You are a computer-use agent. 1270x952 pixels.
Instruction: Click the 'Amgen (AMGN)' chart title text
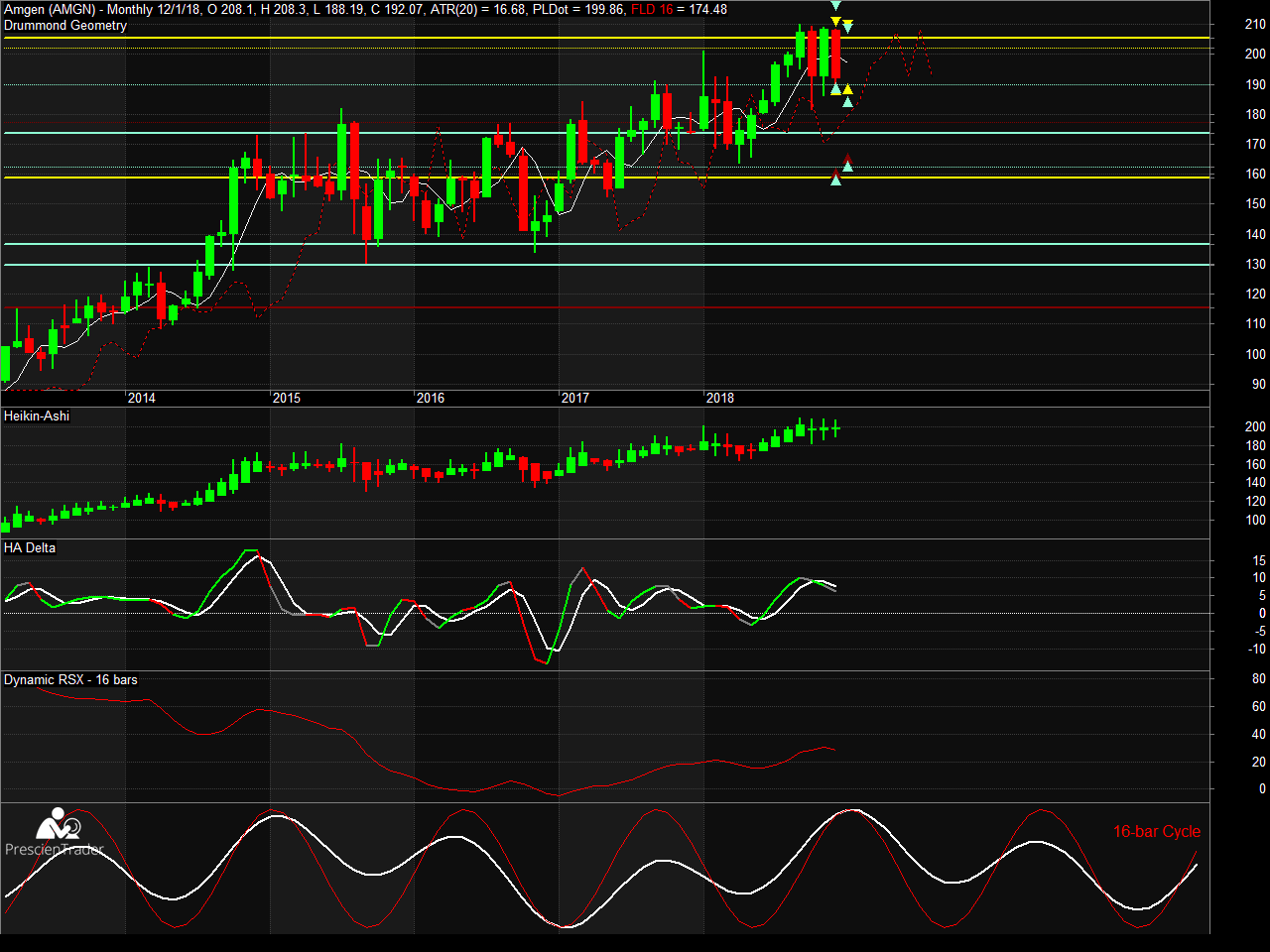(x=50, y=9)
